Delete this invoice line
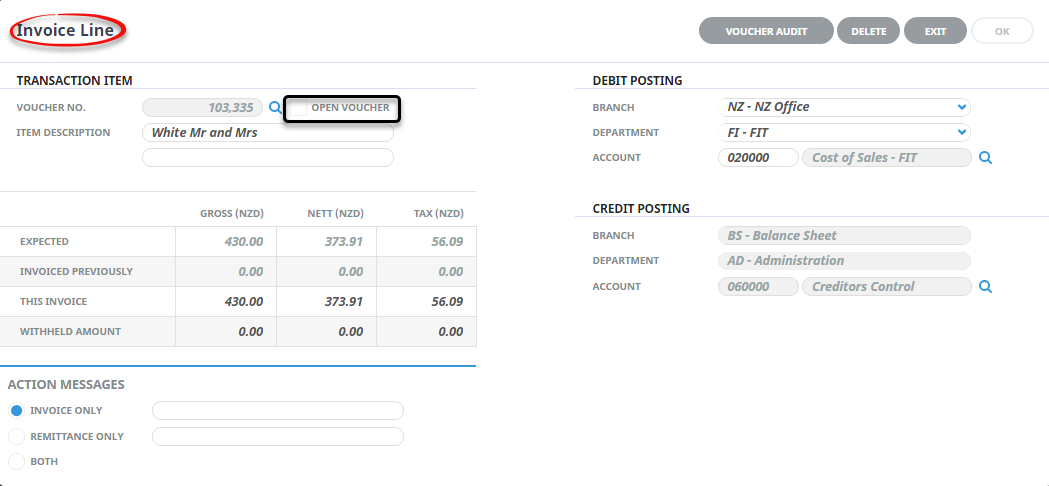The width and height of the screenshot is (1049, 486). point(868,31)
